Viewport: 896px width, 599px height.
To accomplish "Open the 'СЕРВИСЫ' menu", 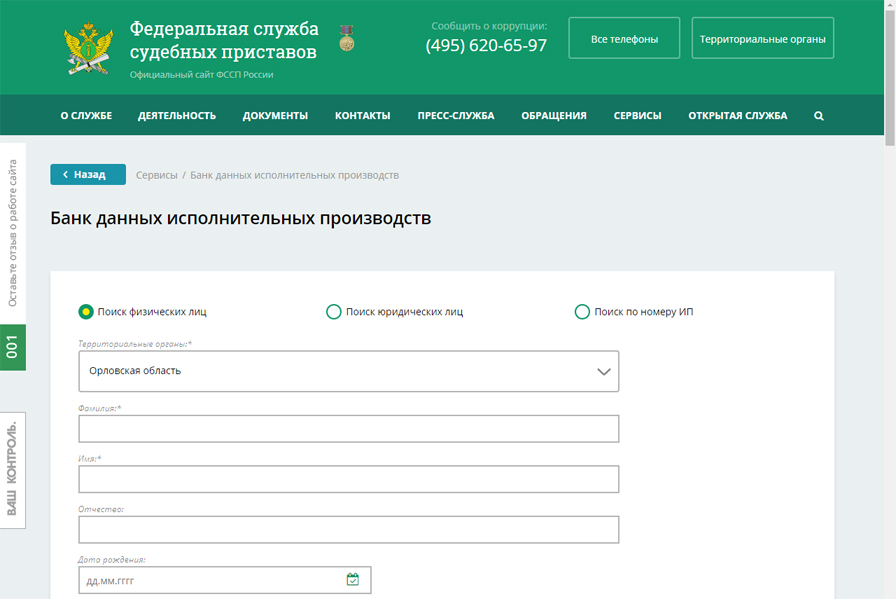I will (637, 115).
